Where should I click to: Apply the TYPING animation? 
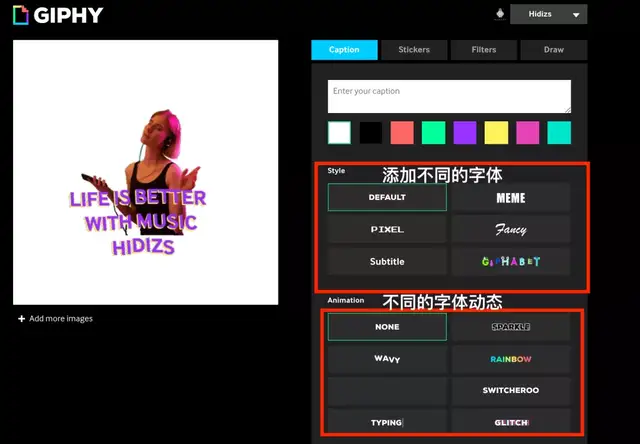point(387,423)
